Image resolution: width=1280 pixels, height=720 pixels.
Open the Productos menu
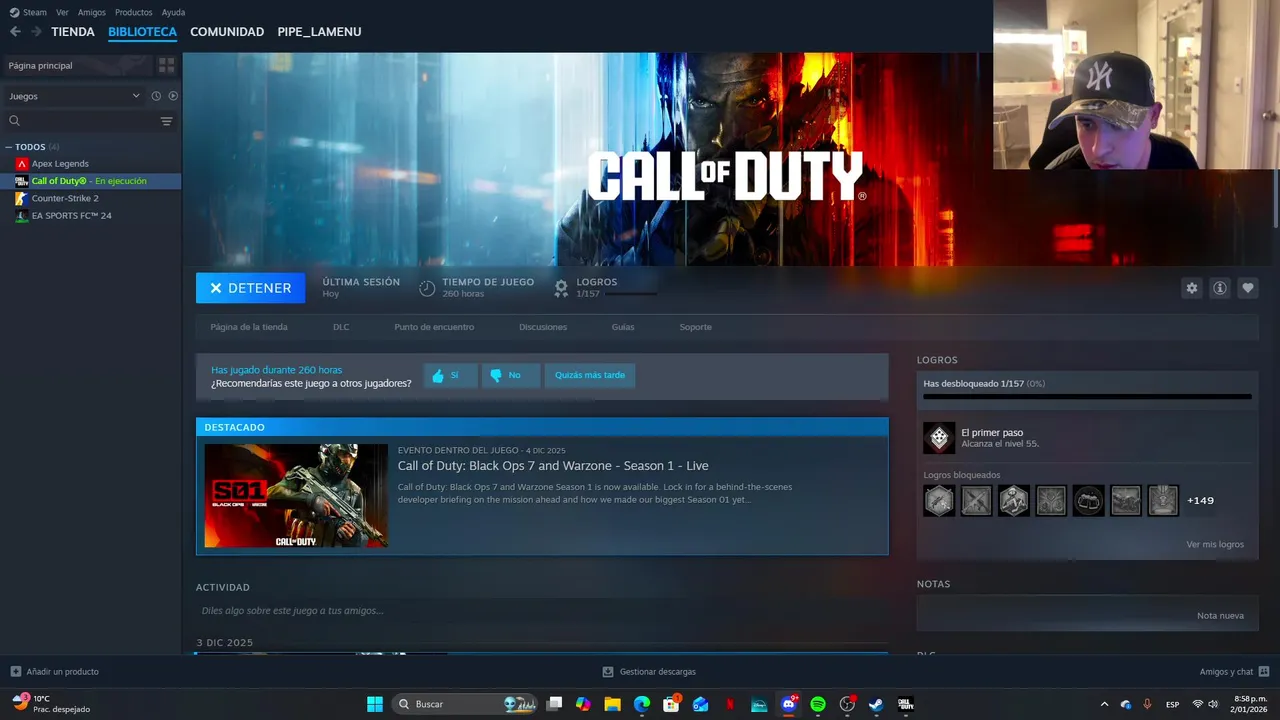(133, 12)
